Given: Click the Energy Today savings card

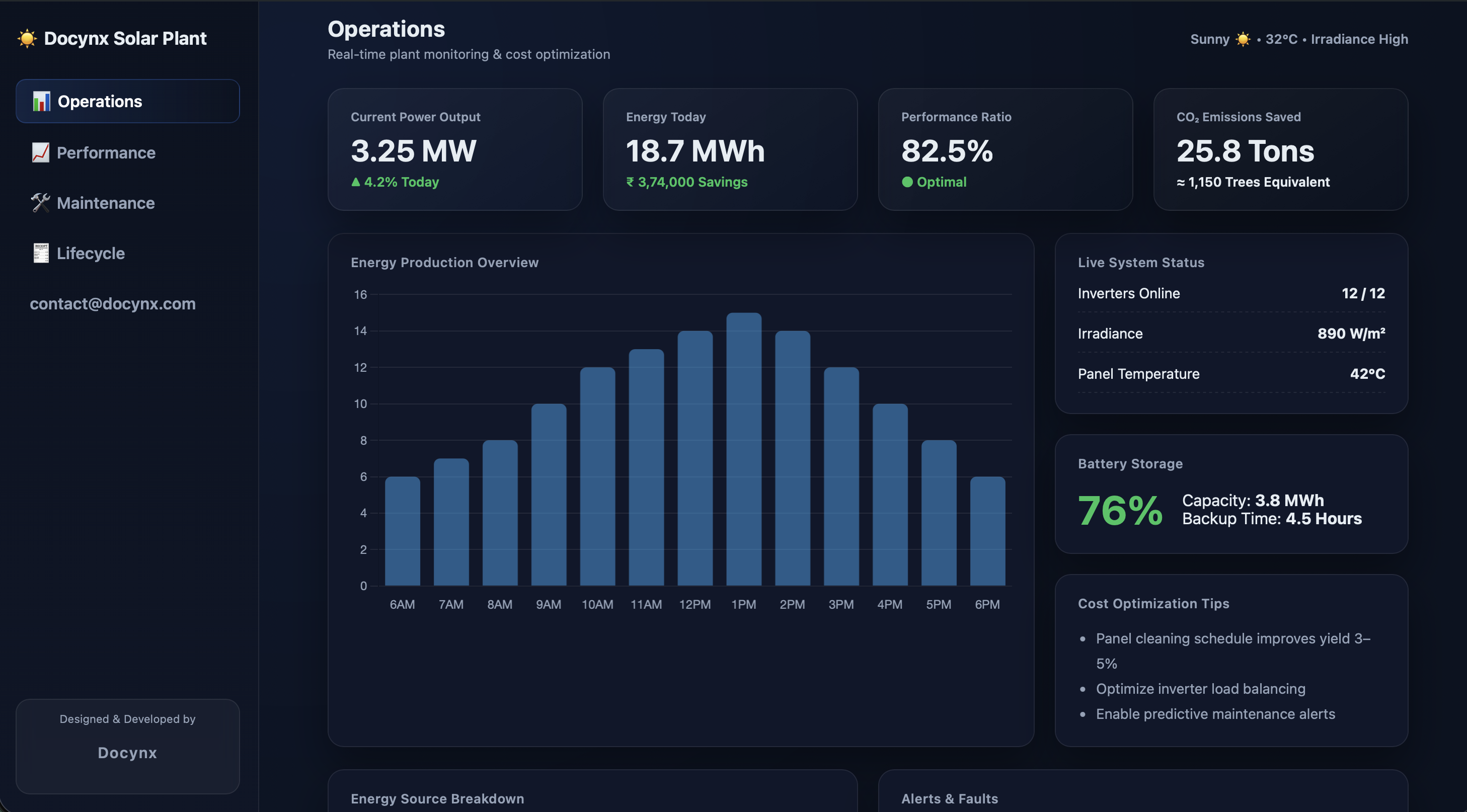Looking at the screenshot, I should 730,149.
